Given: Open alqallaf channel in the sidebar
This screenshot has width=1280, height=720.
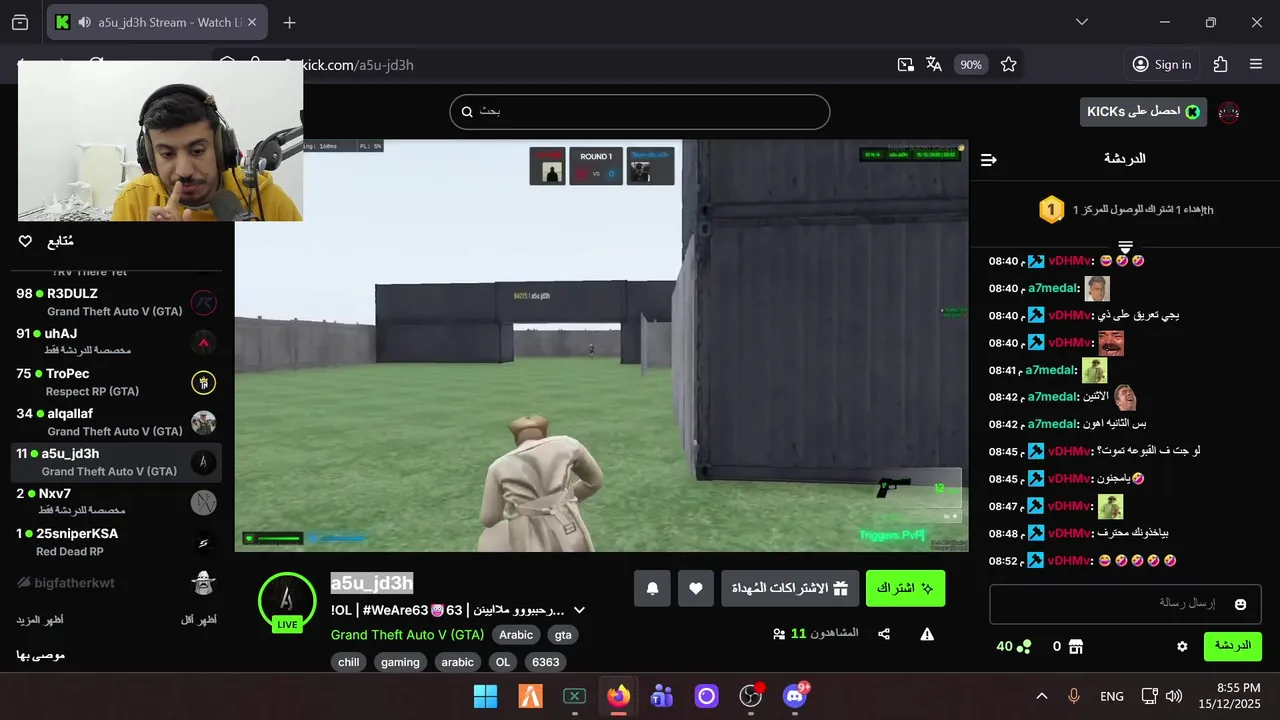Looking at the screenshot, I should coord(116,422).
